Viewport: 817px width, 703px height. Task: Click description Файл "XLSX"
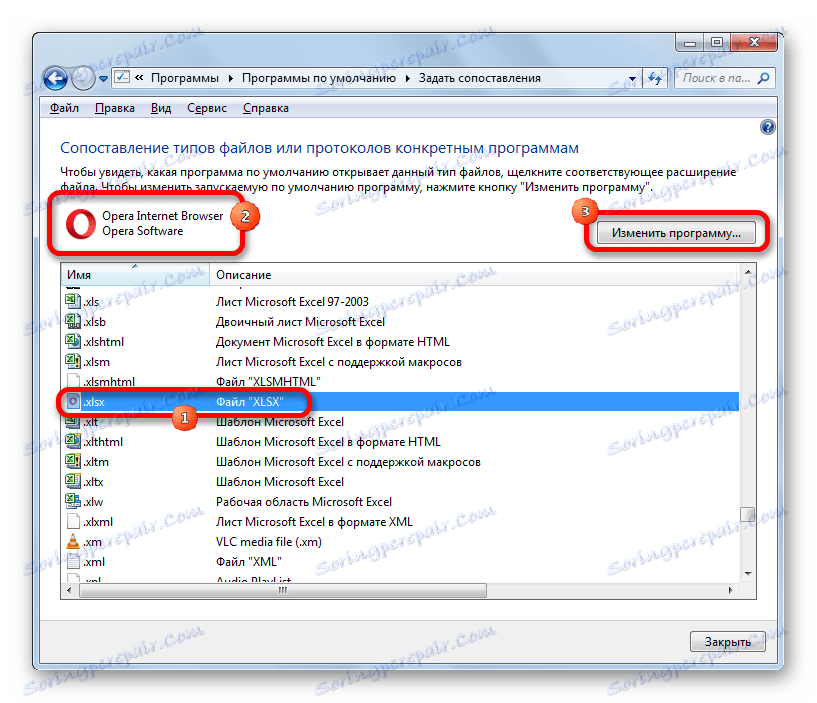tap(250, 402)
